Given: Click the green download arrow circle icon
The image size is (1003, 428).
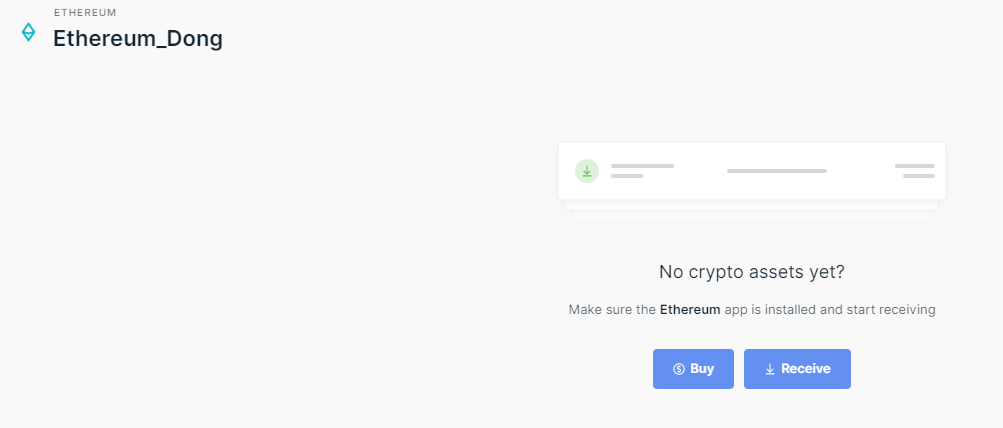Looking at the screenshot, I should [x=587, y=171].
